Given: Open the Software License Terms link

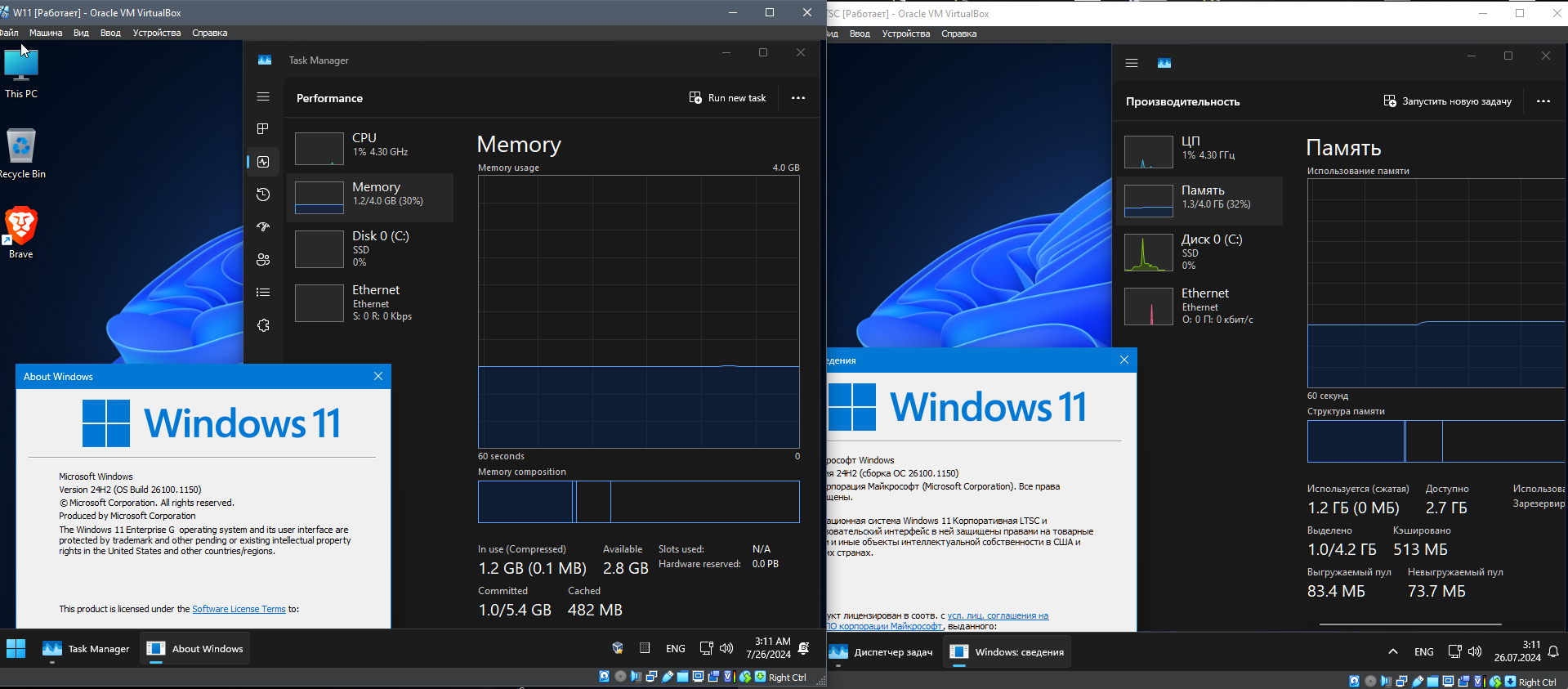Looking at the screenshot, I should coord(239,609).
